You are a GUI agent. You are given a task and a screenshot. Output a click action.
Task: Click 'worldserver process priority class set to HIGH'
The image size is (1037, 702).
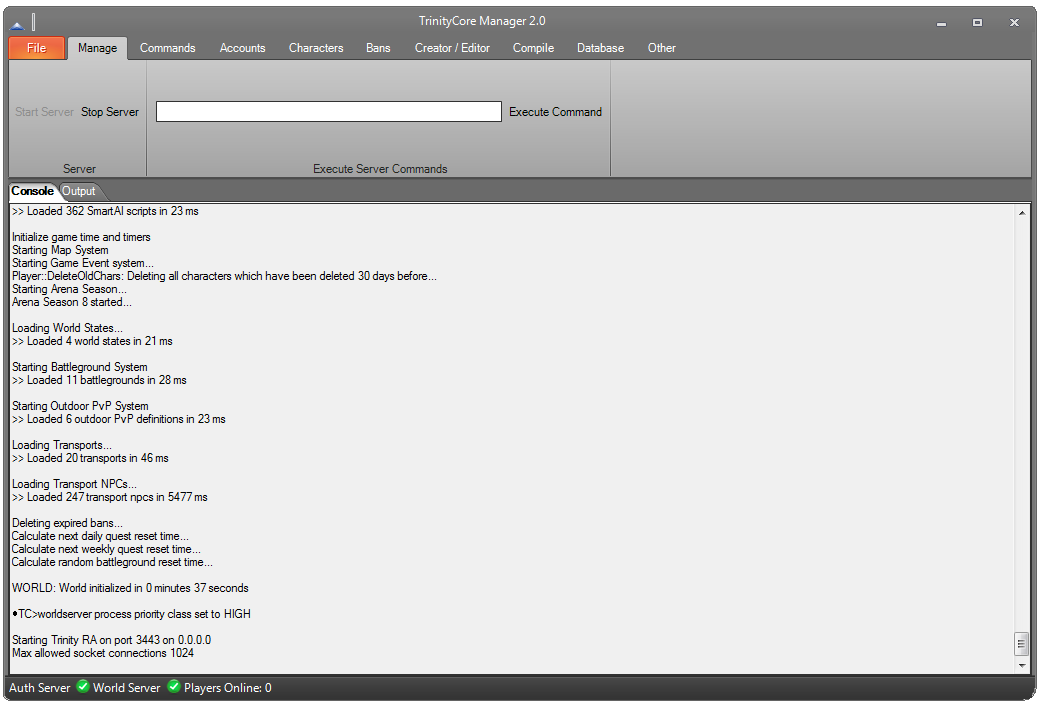[131, 614]
